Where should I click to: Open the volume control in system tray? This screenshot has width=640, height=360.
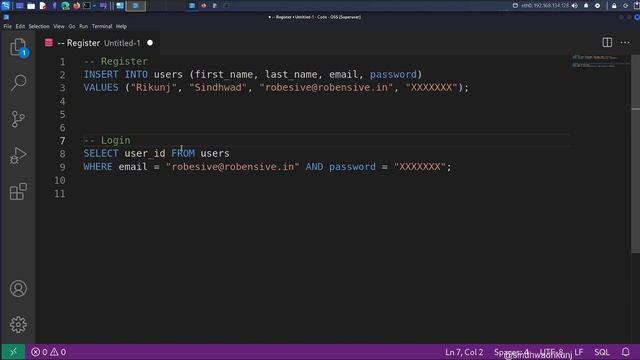(x=575, y=6)
